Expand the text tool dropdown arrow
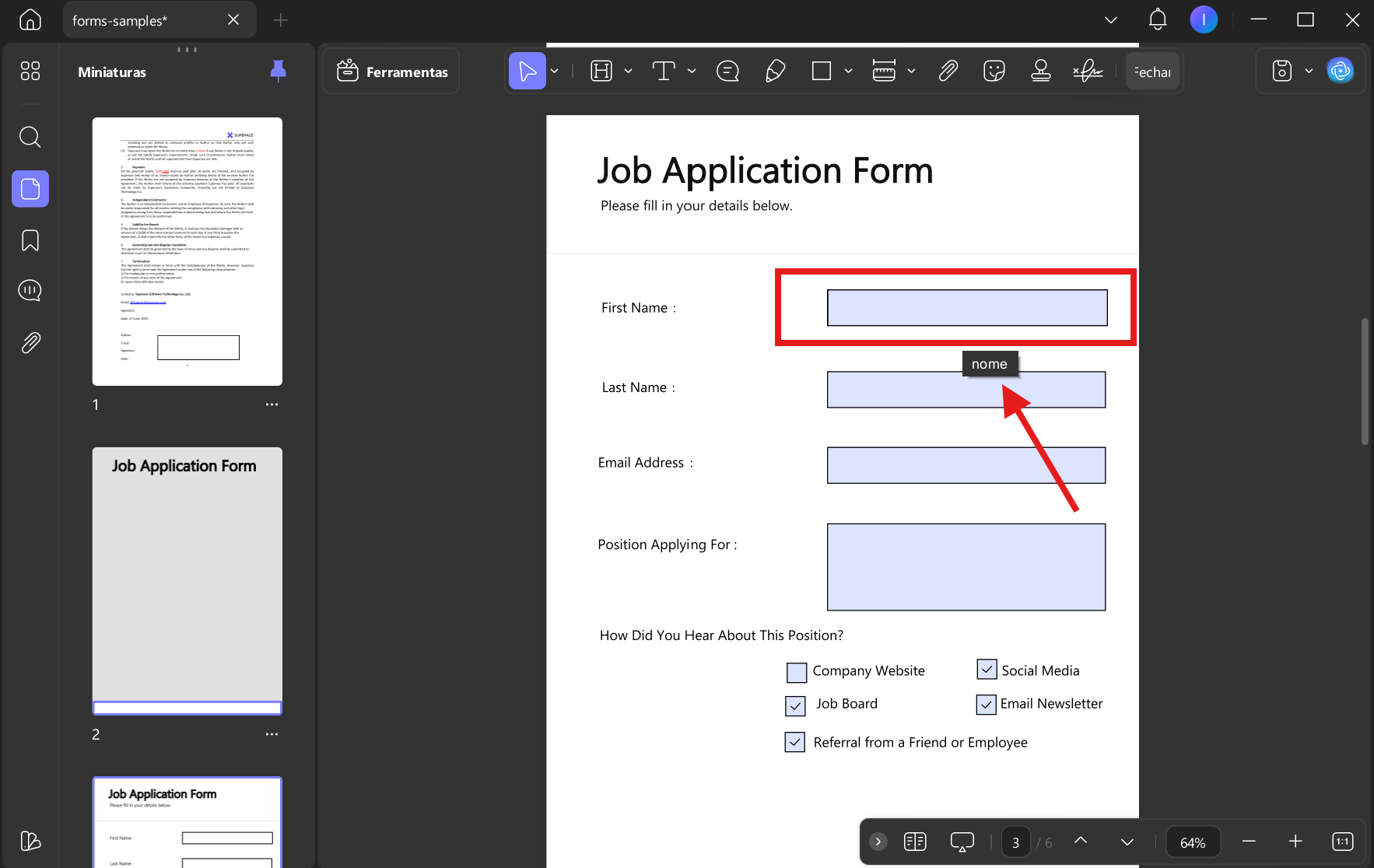Screen dimensions: 1374x868 (x=692, y=72)
